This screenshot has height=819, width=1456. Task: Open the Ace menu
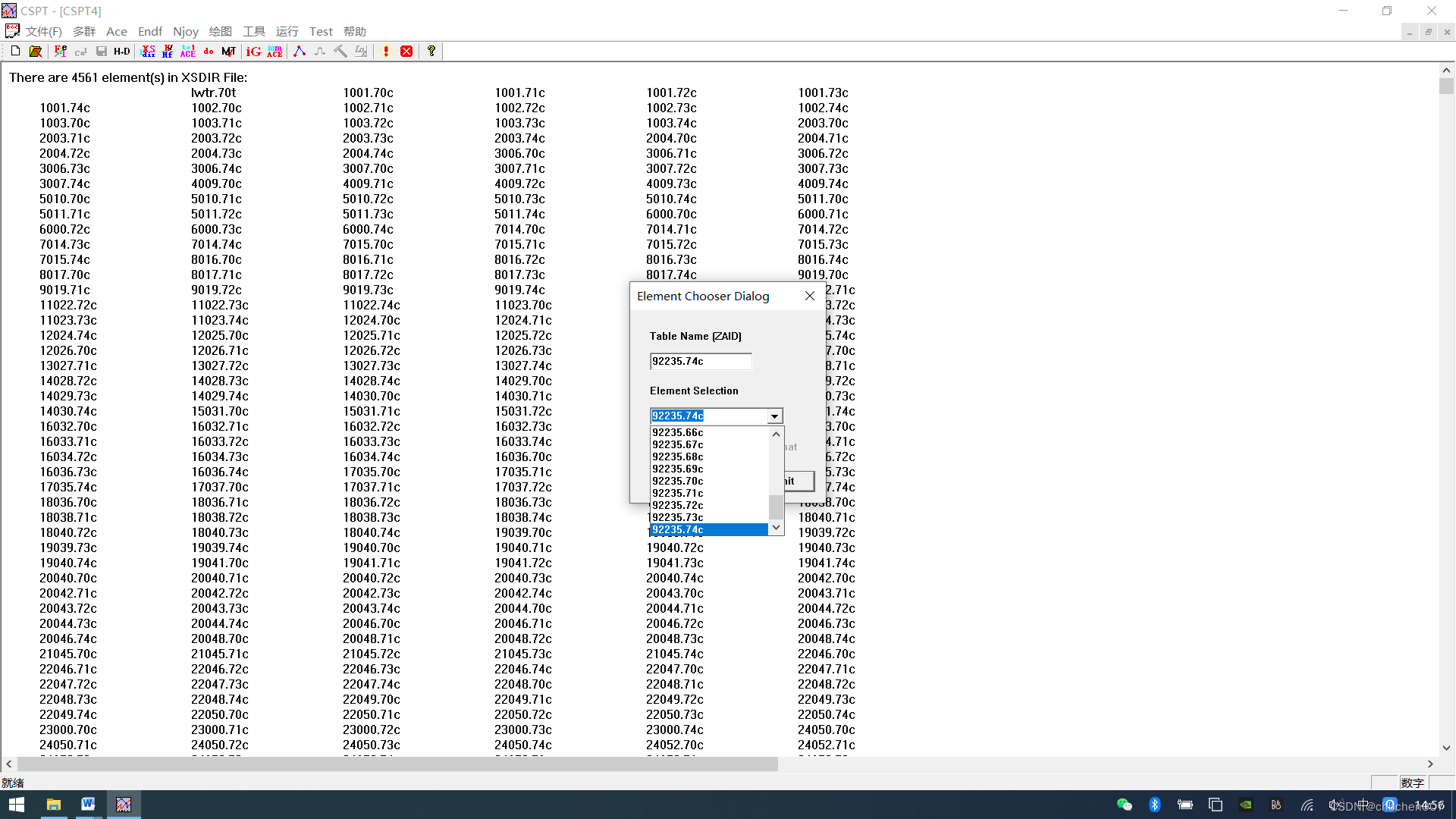coord(116,31)
